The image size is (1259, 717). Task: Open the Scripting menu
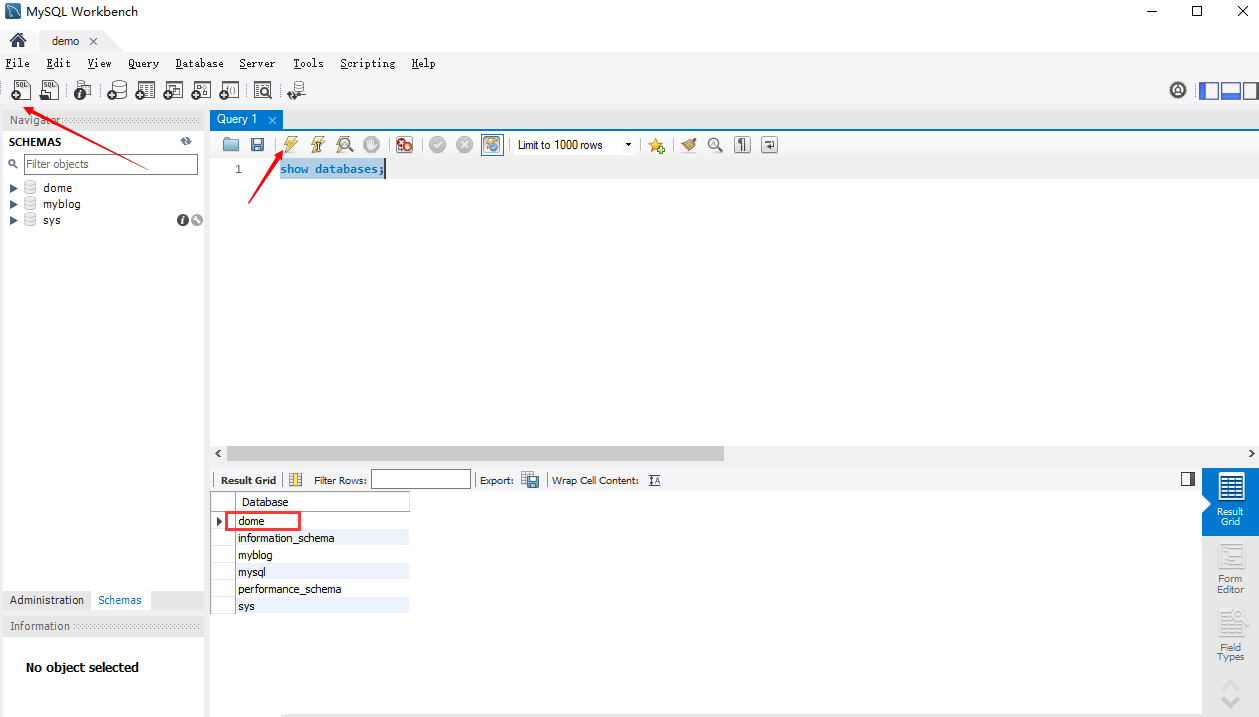tap(367, 63)
